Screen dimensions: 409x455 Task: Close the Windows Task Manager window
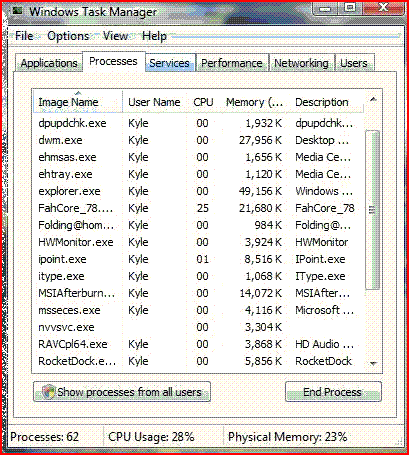383,8
